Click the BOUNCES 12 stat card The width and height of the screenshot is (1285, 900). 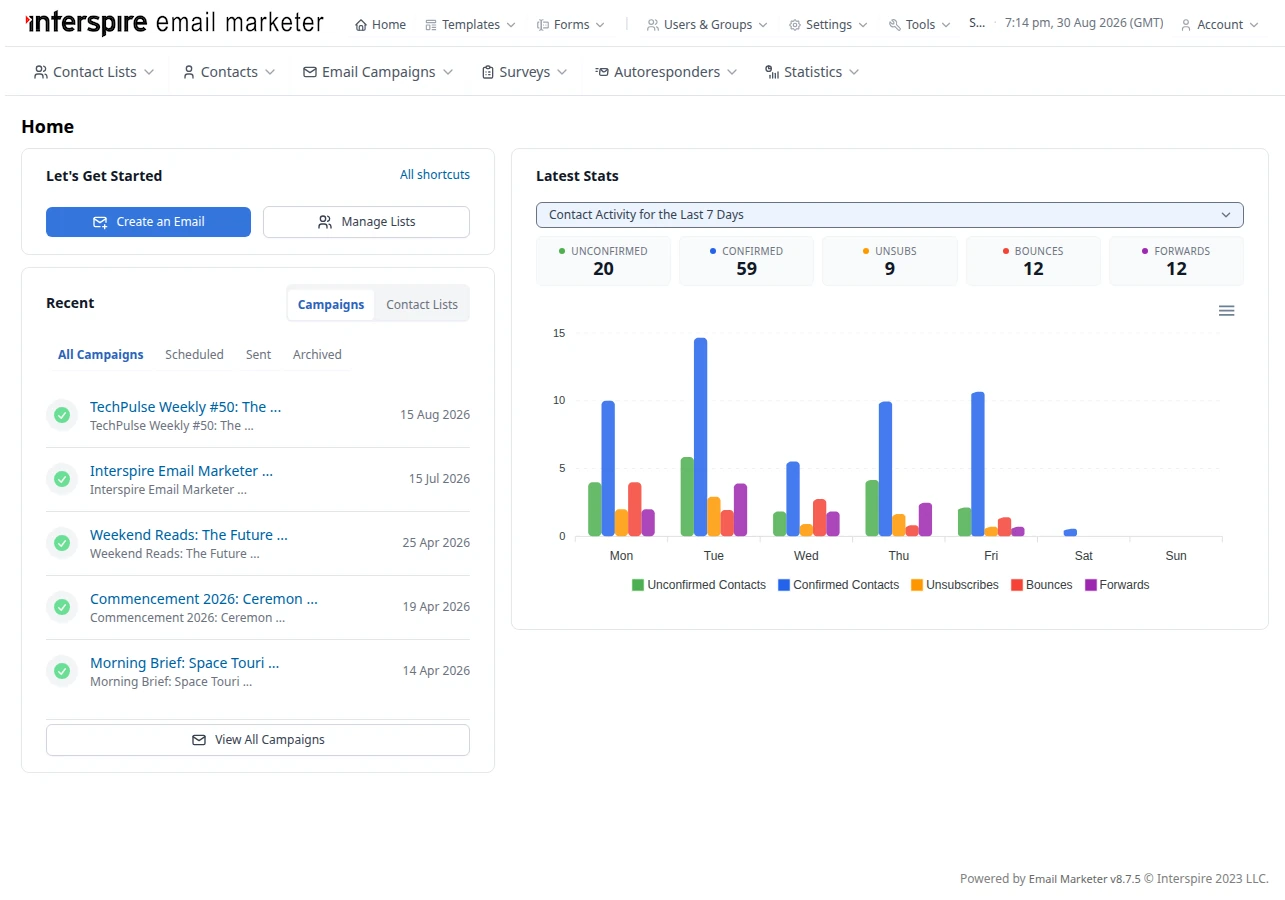point(1033,261)
